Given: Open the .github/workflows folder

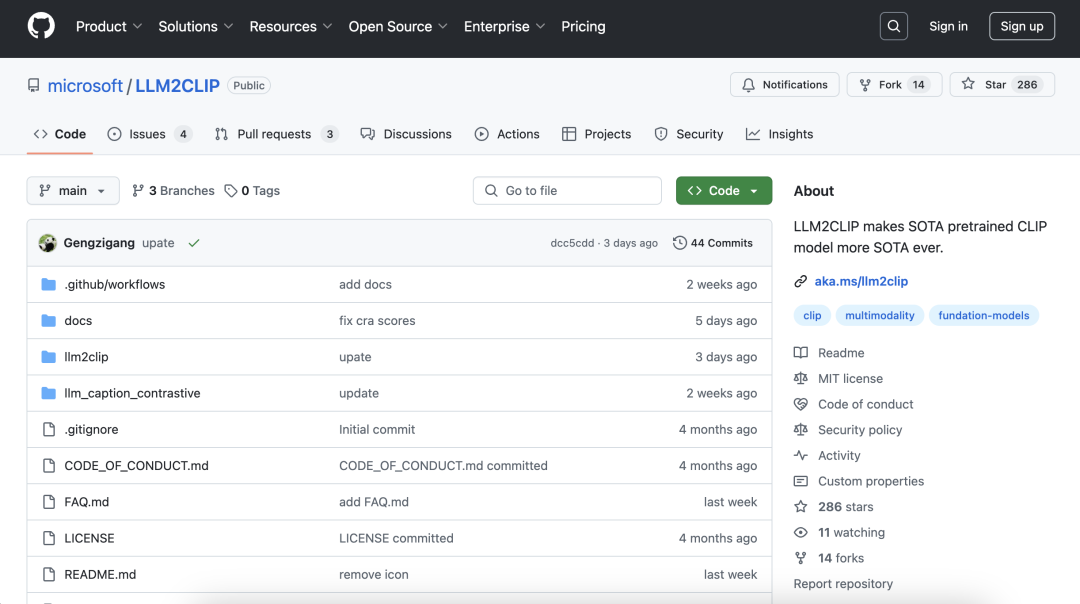Looking at the screenshot, I should [x=114, y=284].
